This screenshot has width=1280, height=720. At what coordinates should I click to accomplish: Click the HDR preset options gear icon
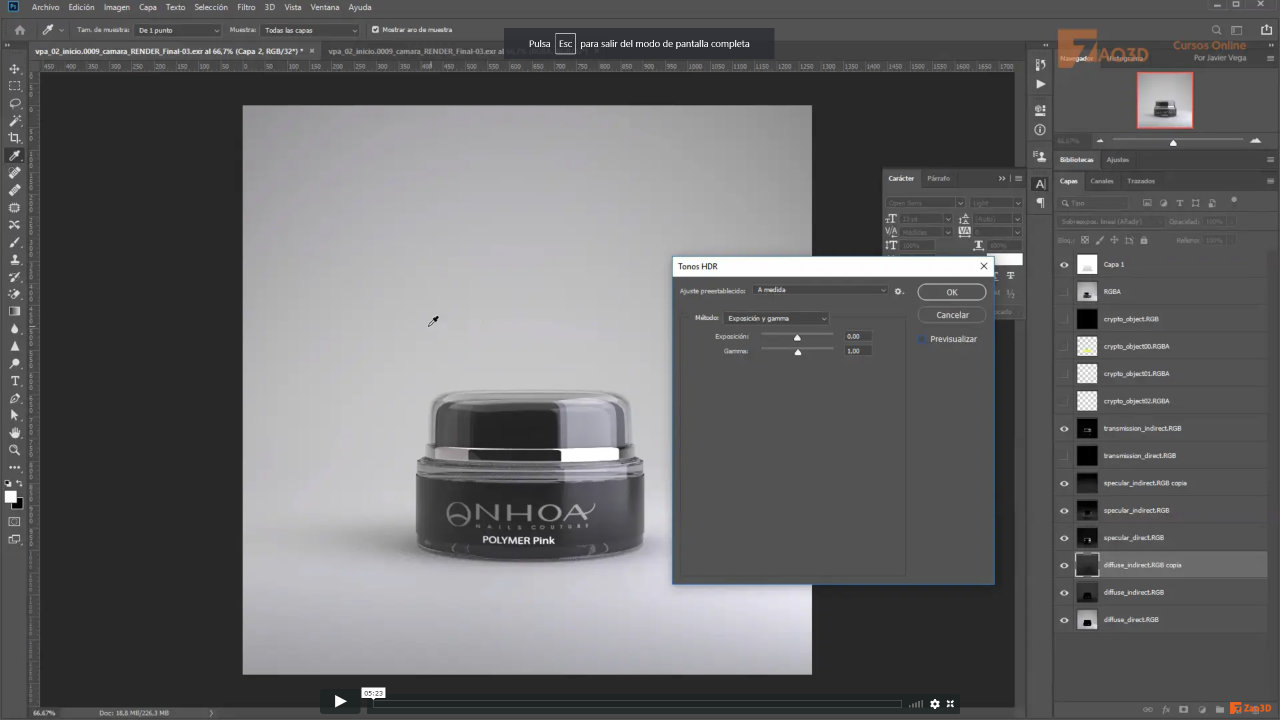point(899,291)
